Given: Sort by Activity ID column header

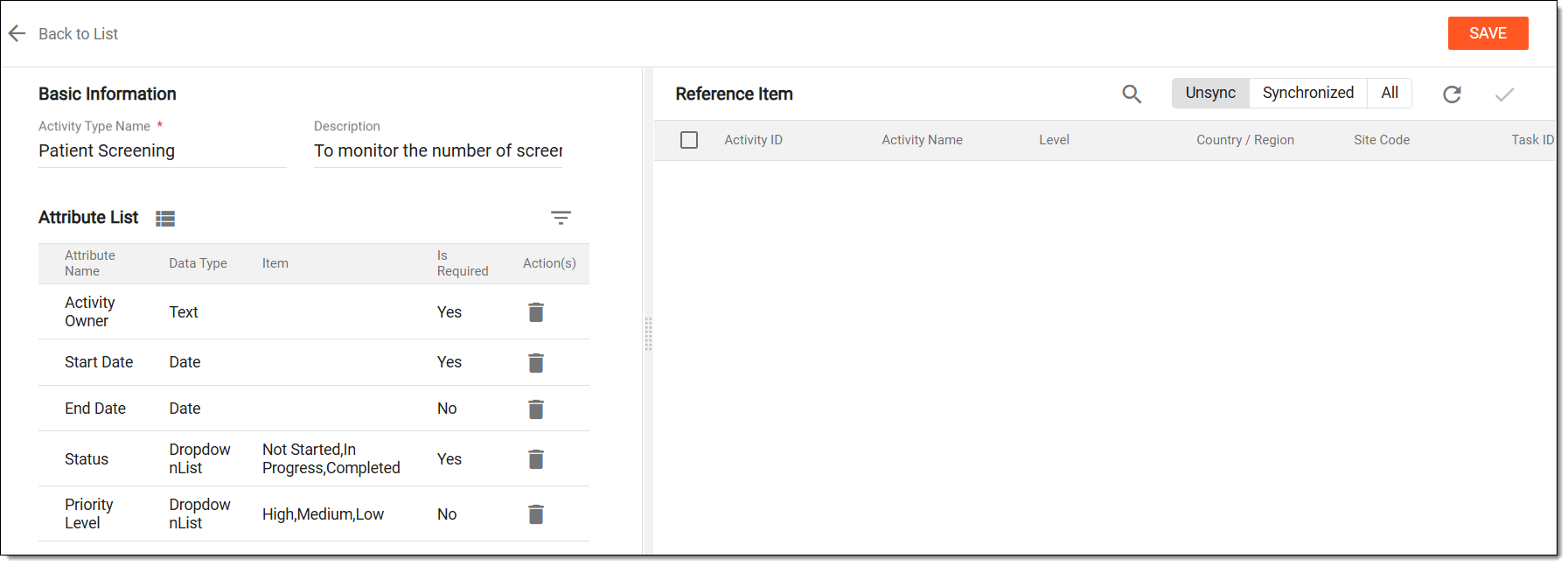Looking at the screenshot, I should (x=753, y=140).
